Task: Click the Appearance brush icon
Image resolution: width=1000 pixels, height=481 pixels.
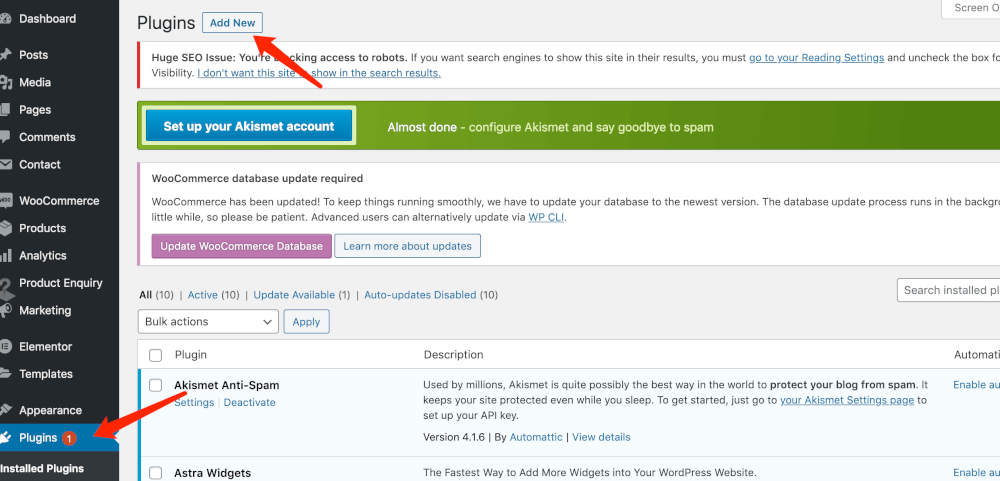Action: [5, 411]
